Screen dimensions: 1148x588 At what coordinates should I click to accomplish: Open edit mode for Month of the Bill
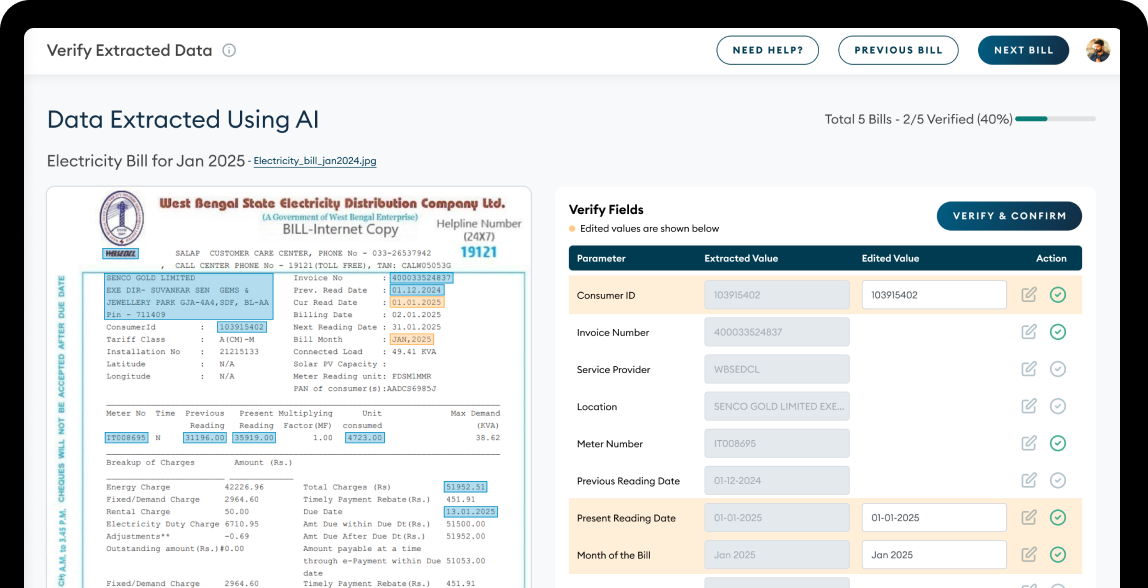(x=1028, y=554)
